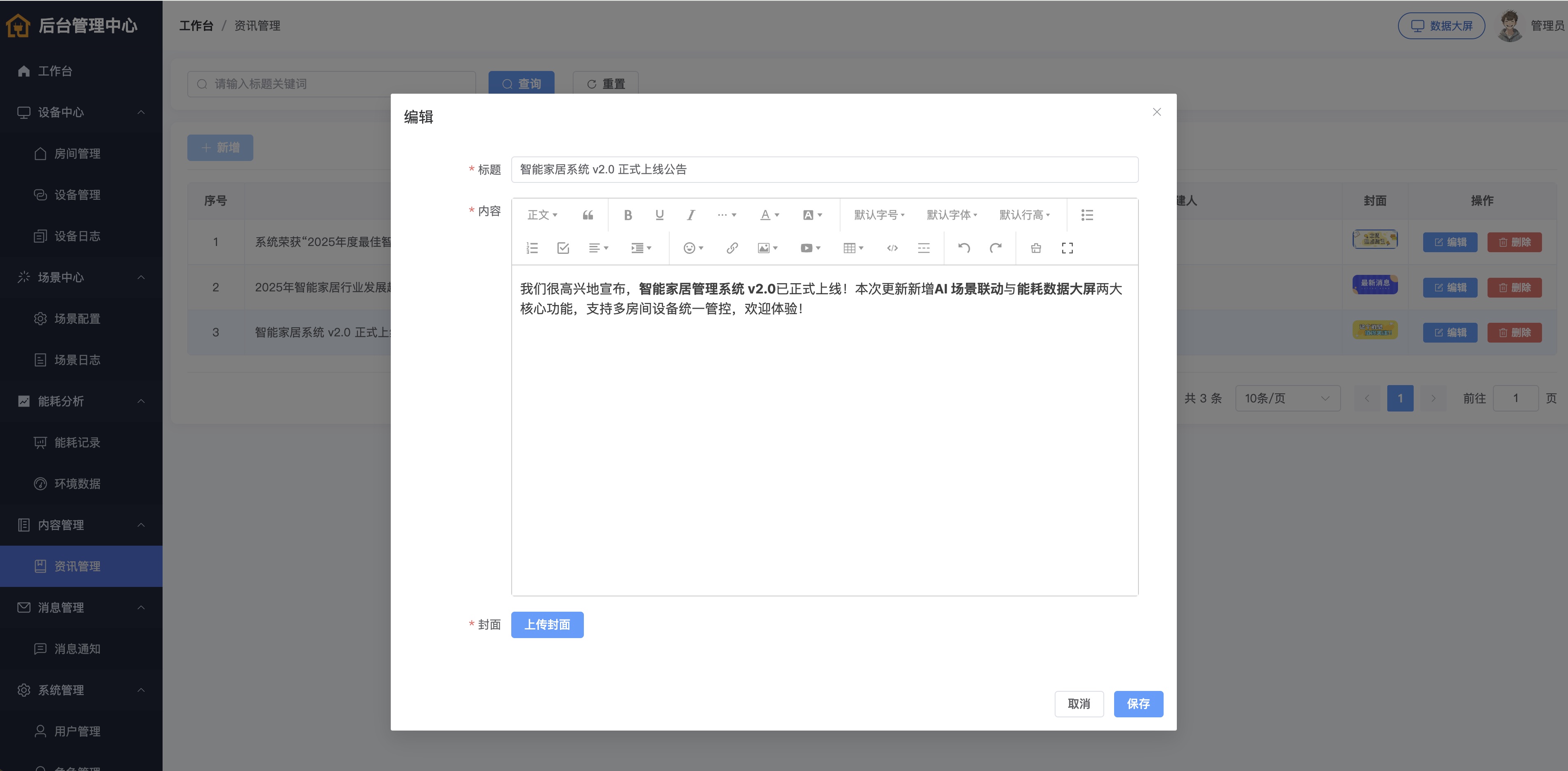Open 能耗记录 menu item
Image resolution: width=1568 pixels, height=771 pixels.
pyautogui.click(x=81, y=442)
